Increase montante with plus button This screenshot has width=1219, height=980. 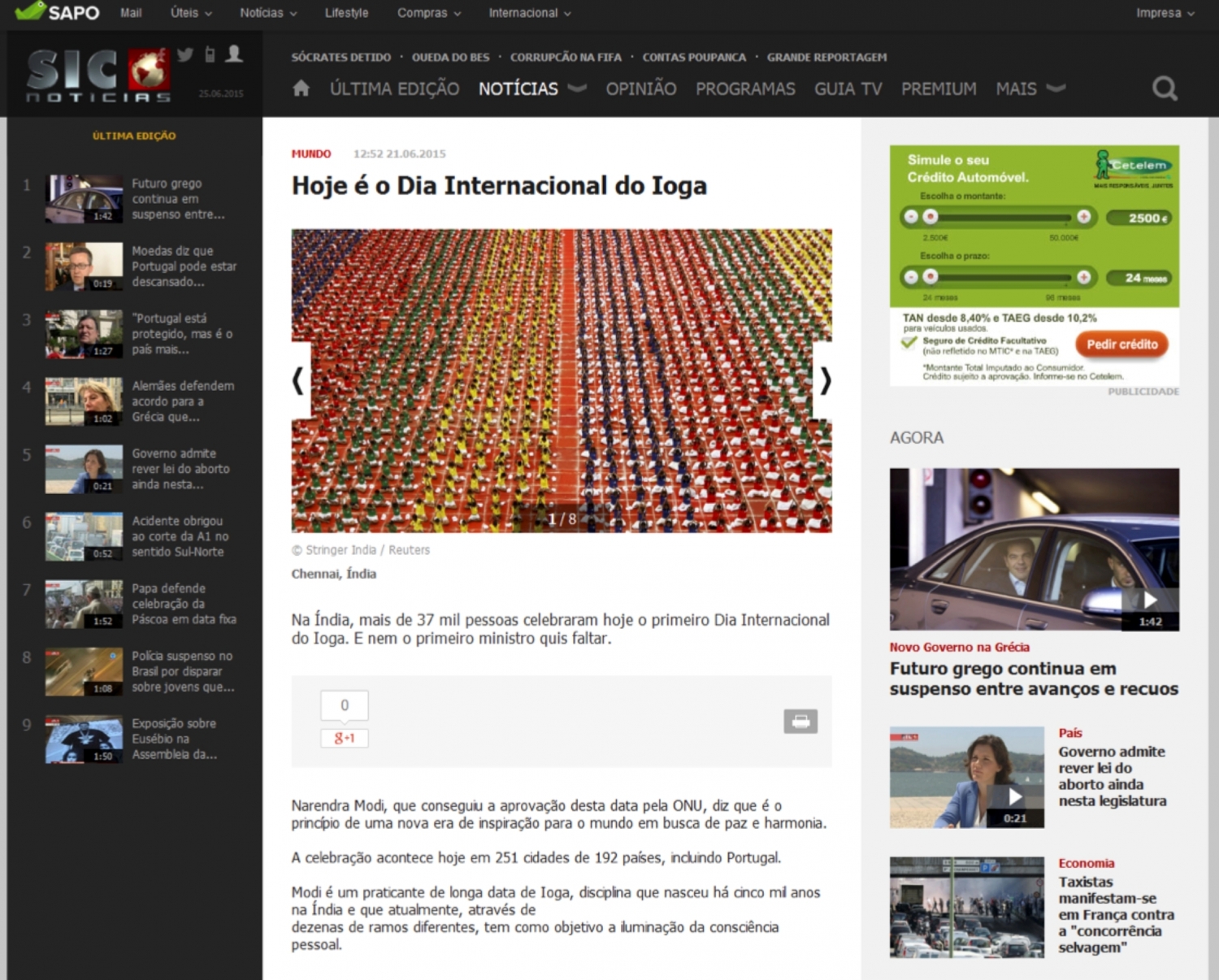coord(1083,216)
